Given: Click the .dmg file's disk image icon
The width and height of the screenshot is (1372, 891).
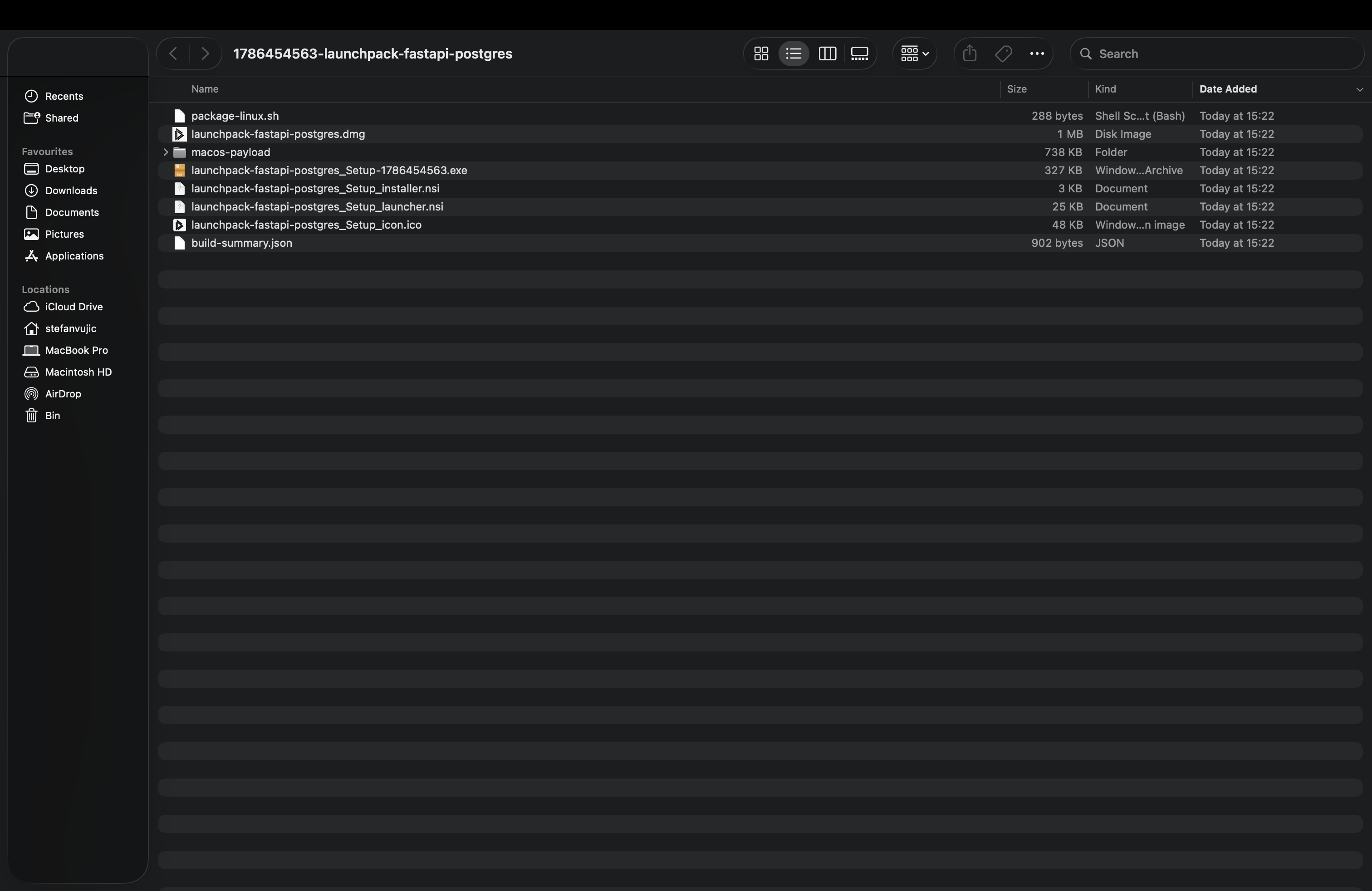Looking at the screenshot, I should (179, 134).
